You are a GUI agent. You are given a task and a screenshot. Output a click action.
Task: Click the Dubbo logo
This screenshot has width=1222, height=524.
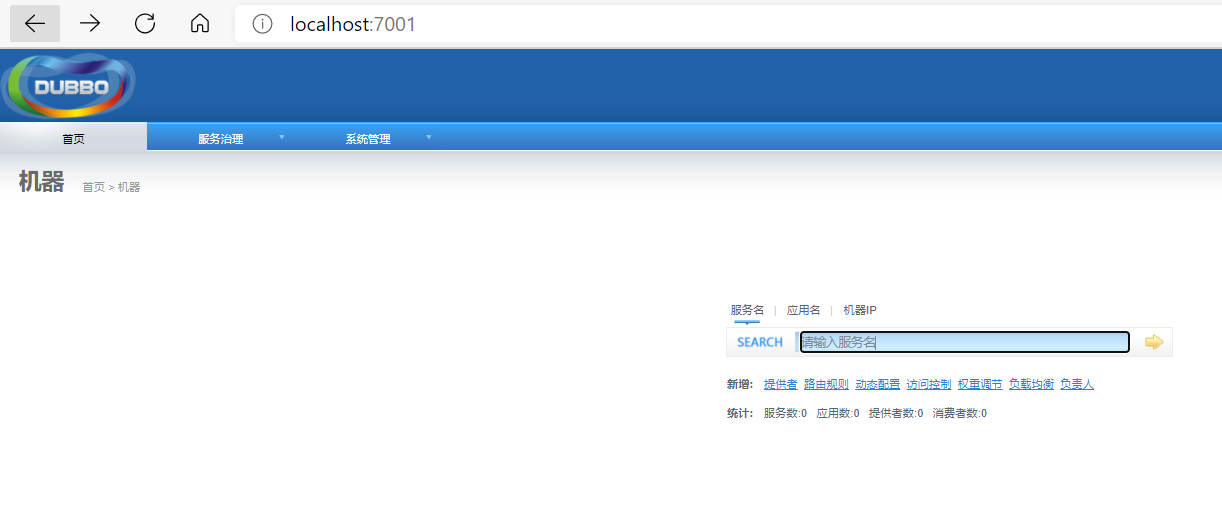68,86
